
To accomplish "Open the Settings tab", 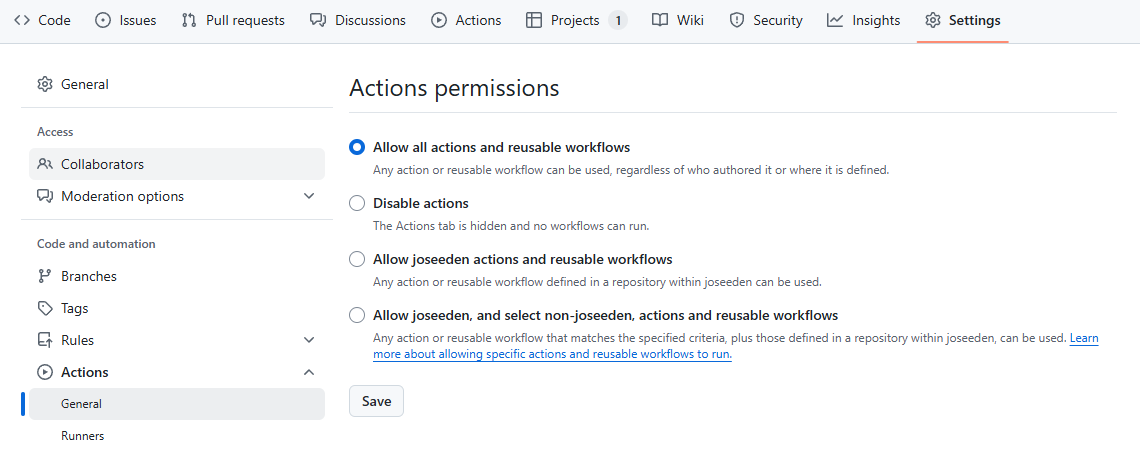I will [x=963, y=20].
